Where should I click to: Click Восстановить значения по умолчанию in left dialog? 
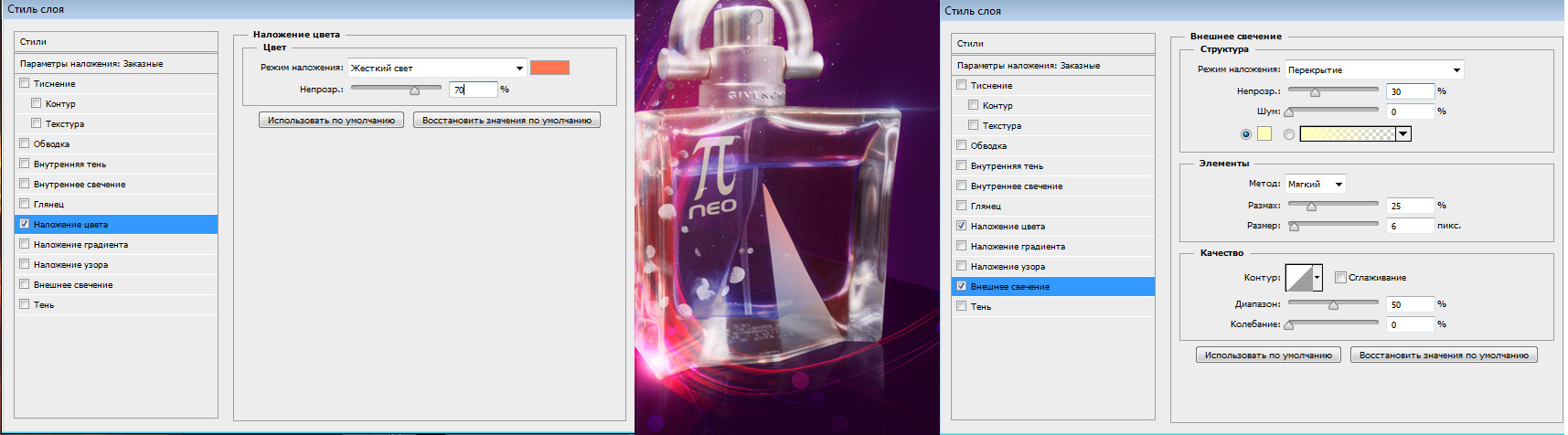[507, 120]
